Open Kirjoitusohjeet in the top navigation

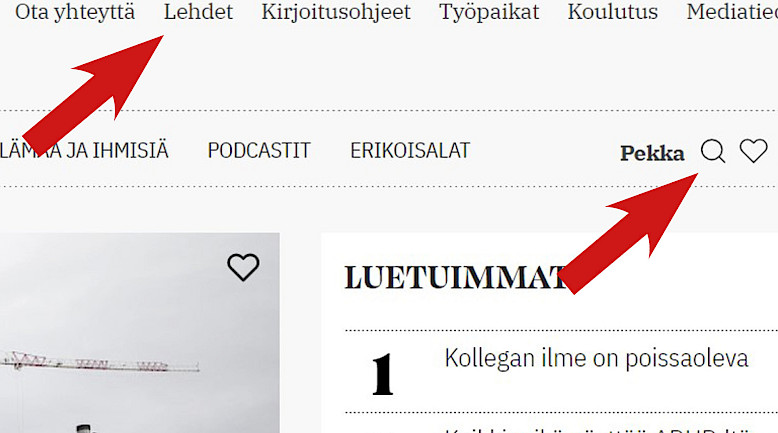[336, 12]
